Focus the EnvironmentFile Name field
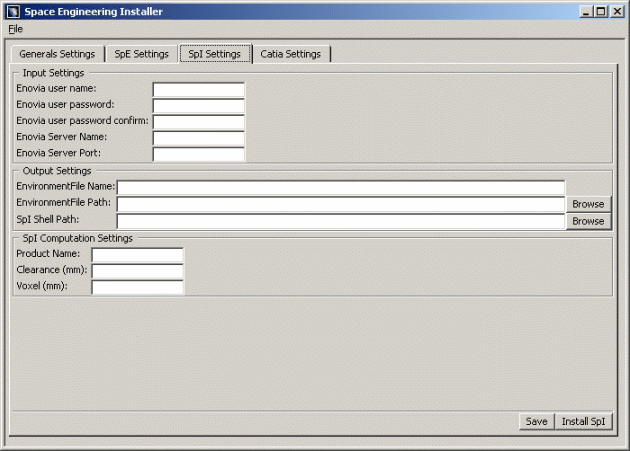The width and height of the screenshot is (630, 451). [341, 187]
